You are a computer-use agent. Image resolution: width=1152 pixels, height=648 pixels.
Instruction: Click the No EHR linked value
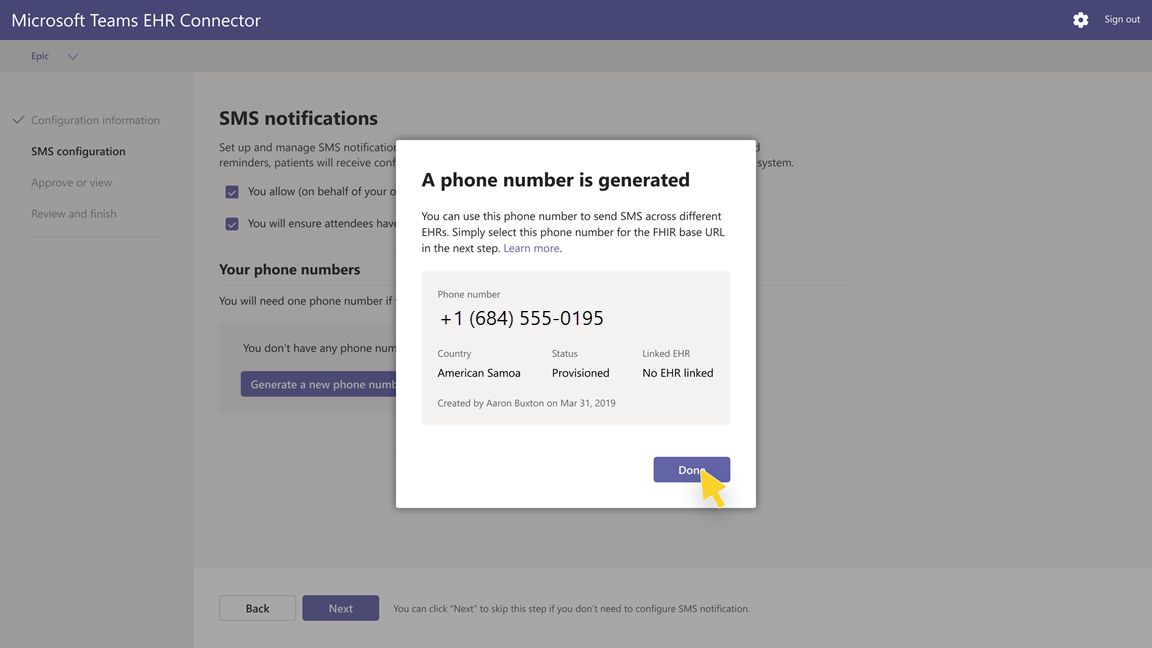[x=677, y=373]
